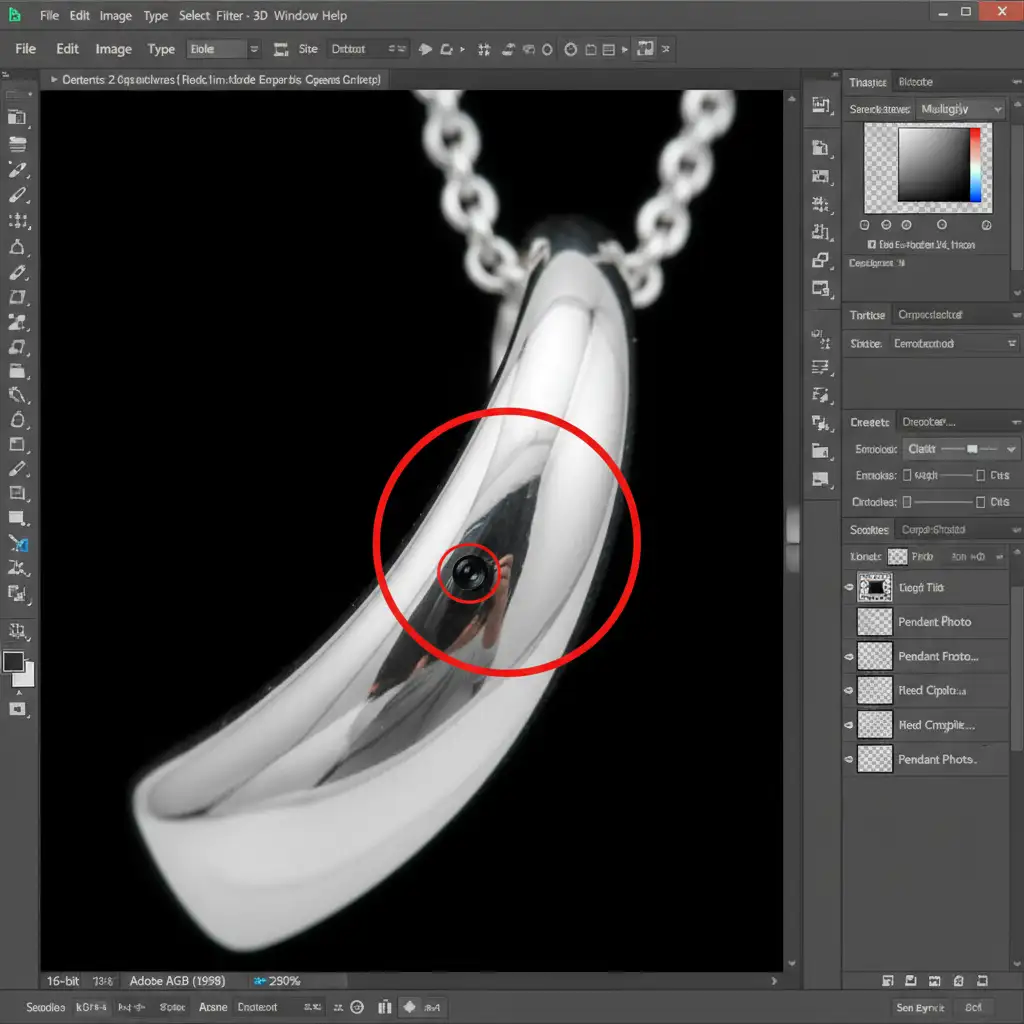Select the topmost tool in left toolbar
The width and height of the screenshot is (1024, 1024).
[x=17, y=93]
